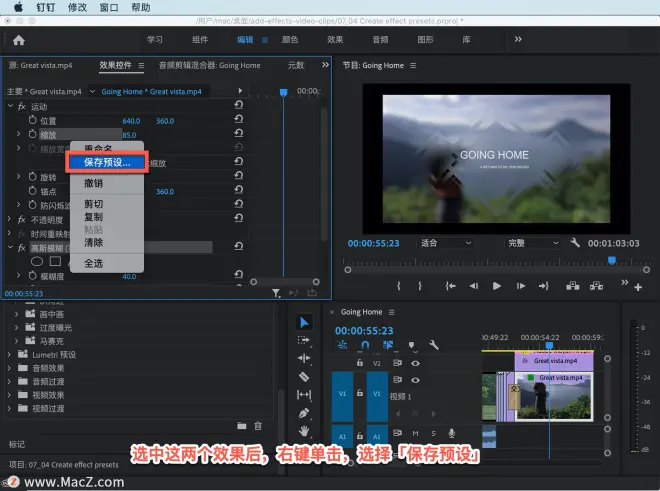Toggle V2 track output eye

point(415,363)
